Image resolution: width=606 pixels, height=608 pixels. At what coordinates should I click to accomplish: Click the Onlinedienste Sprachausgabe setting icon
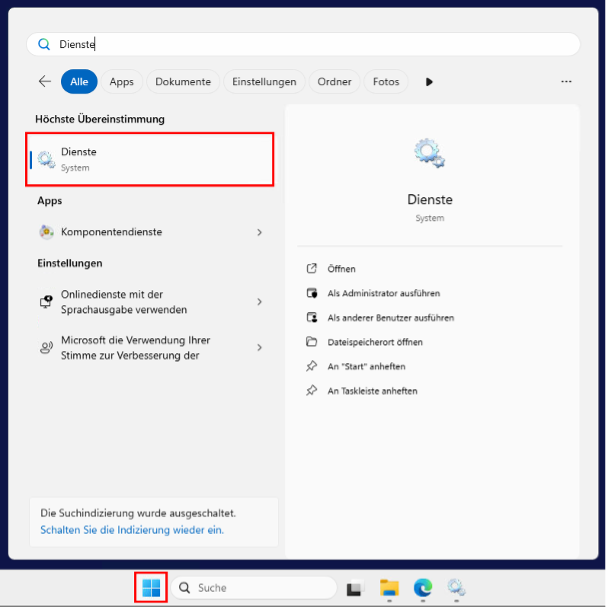tap(46, 302)
